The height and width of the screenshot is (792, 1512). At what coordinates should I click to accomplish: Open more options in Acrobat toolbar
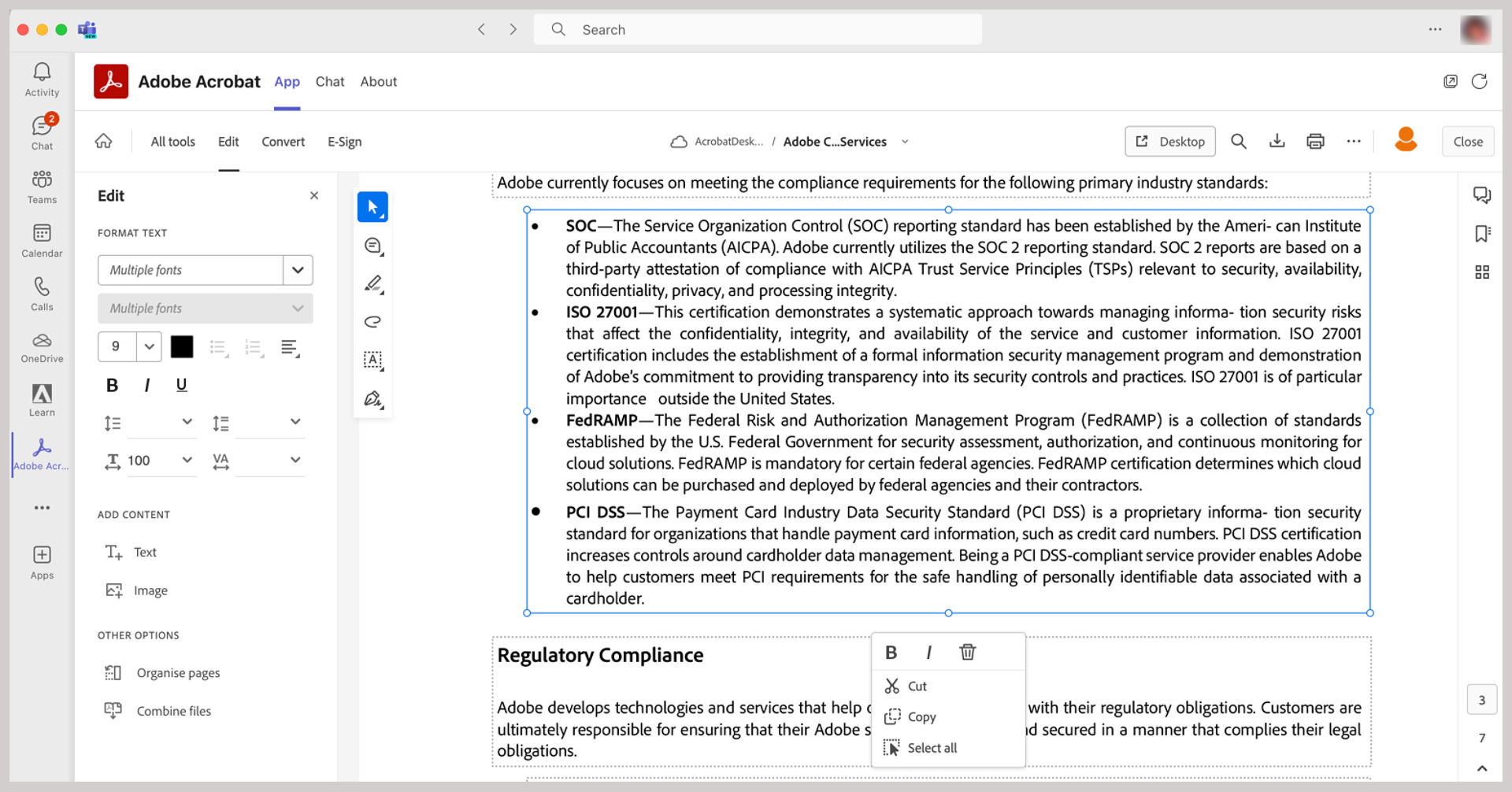(x=1353, y=141)
